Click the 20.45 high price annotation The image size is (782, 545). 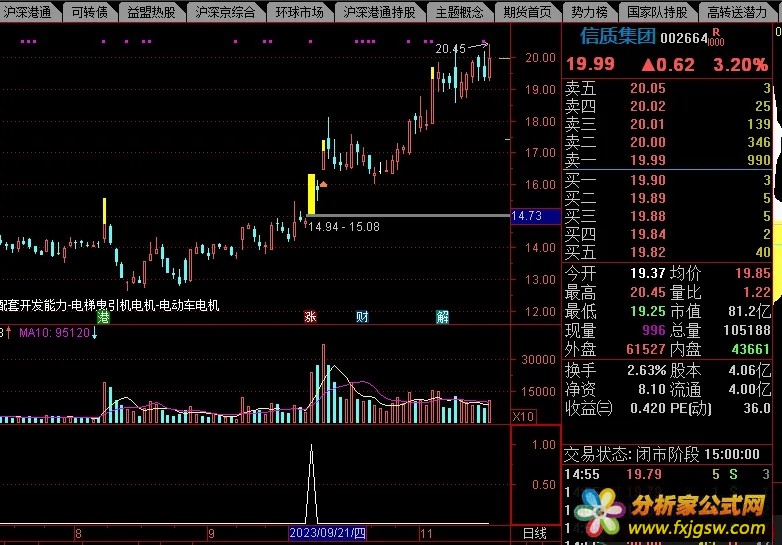point(450,49)
